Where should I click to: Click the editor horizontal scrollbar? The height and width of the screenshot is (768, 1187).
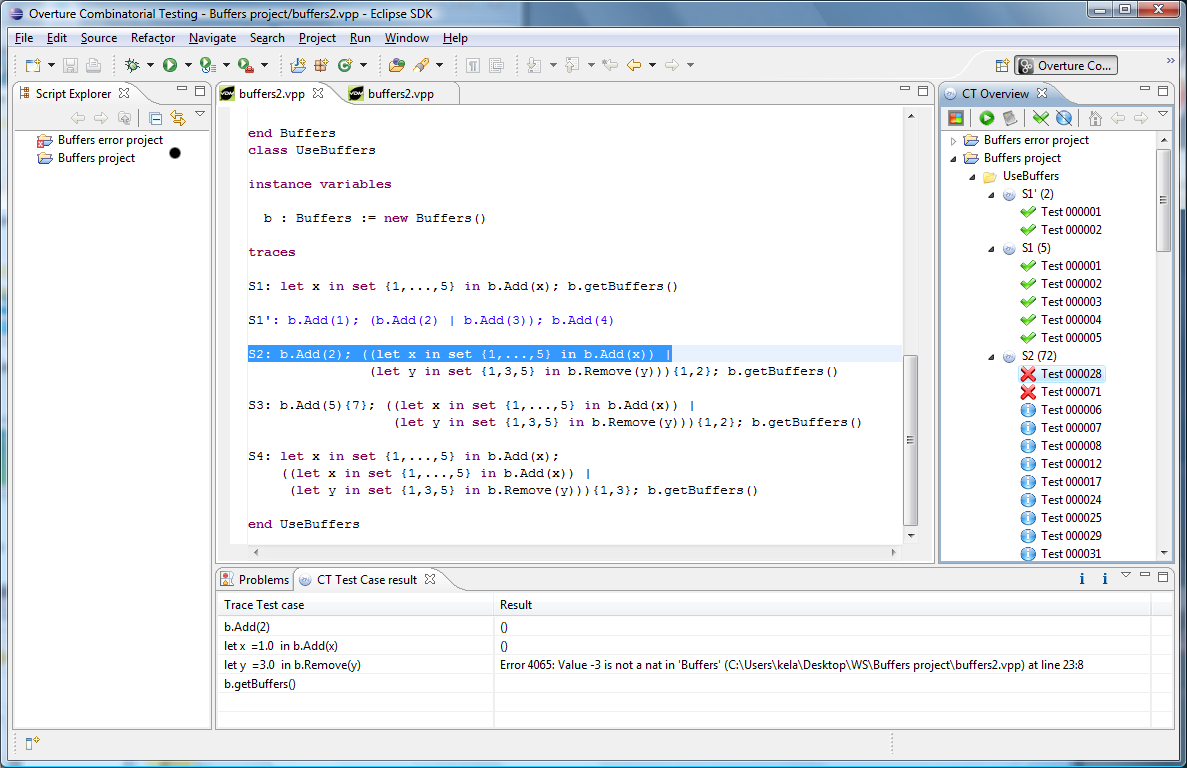[574, 552]
